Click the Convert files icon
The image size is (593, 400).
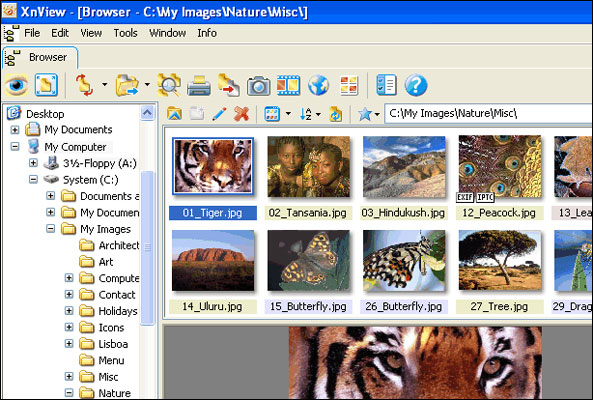coord(228,85)
